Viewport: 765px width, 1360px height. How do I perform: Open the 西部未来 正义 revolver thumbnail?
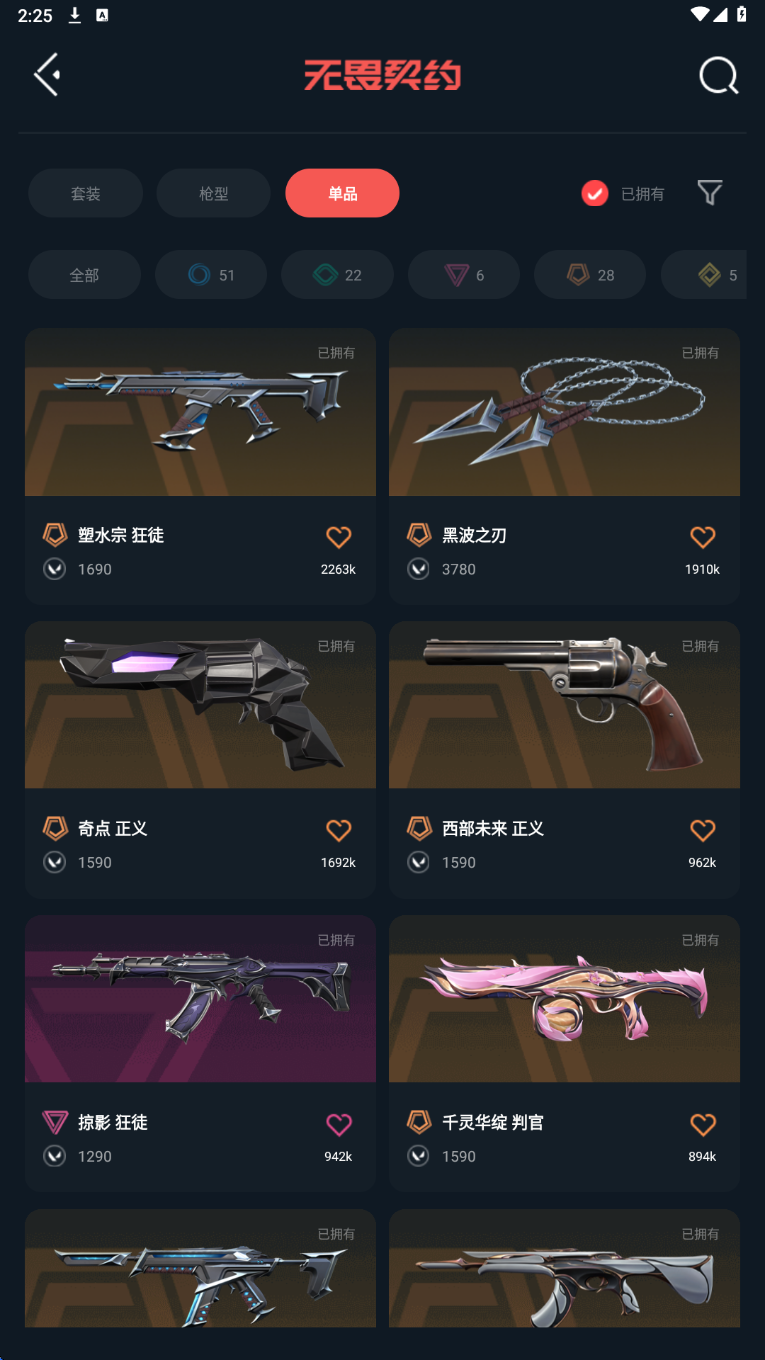tap(564, 705)
